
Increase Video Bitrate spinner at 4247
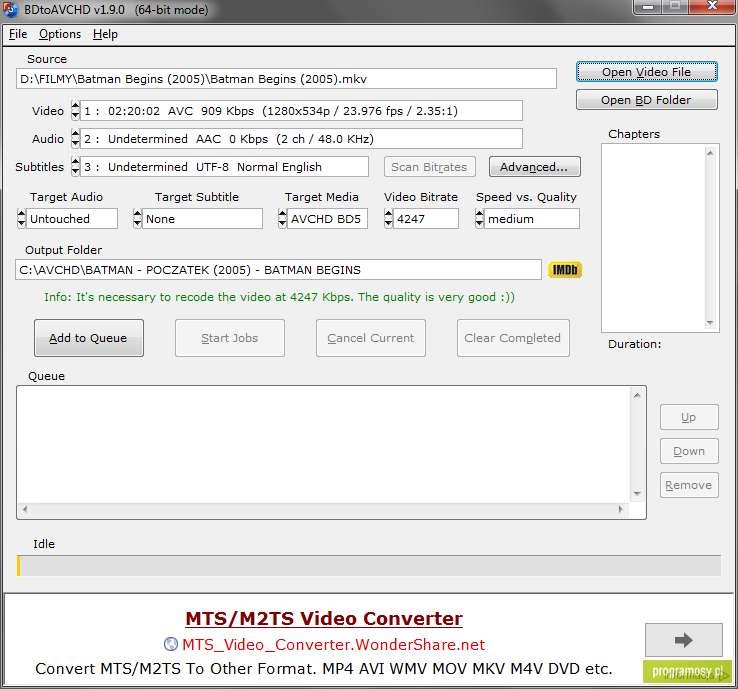388,214
